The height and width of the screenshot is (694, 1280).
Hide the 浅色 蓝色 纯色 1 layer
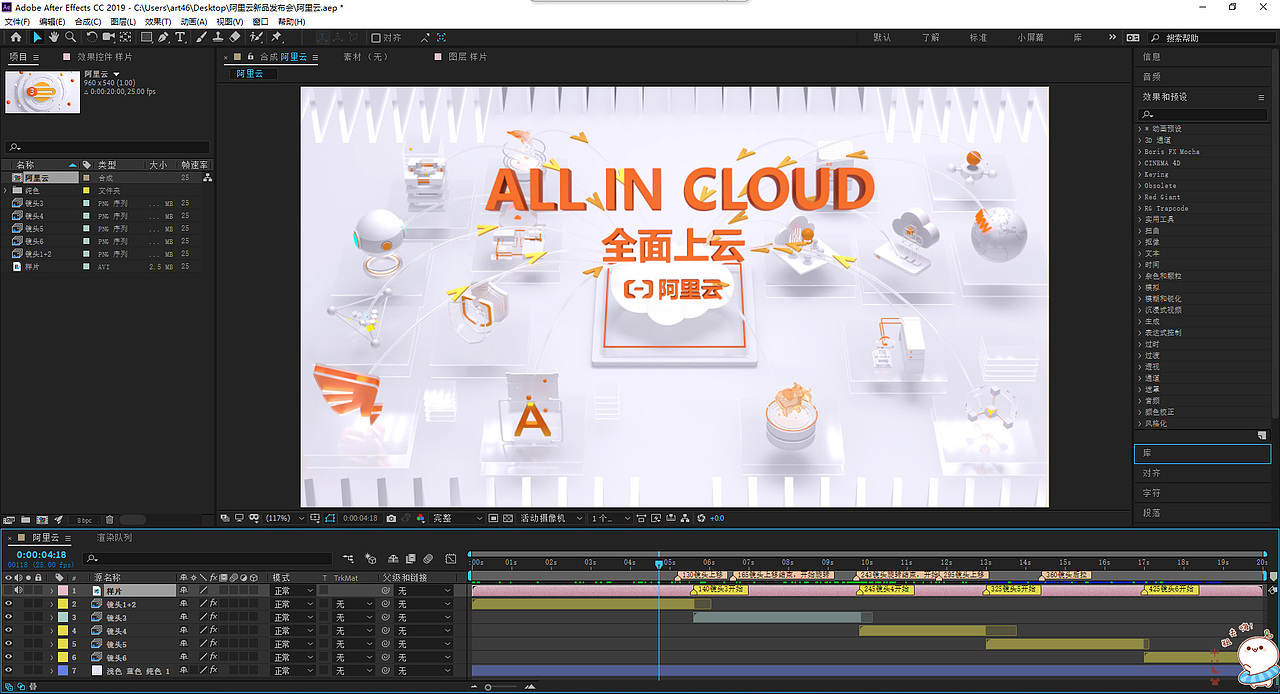coord(8,670)
